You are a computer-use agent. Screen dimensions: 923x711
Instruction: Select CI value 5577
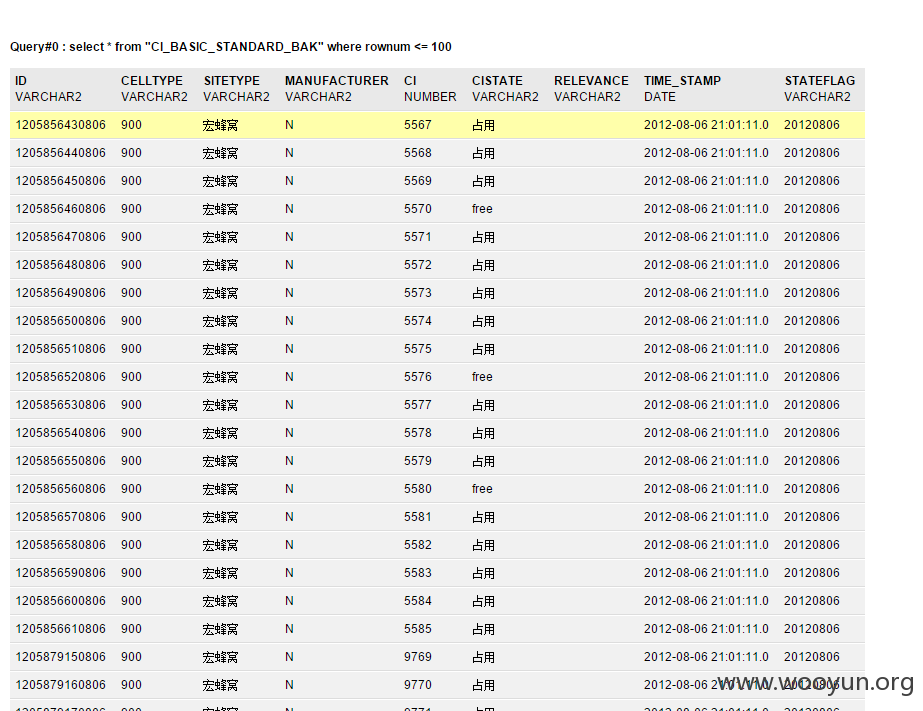(418, 405)
